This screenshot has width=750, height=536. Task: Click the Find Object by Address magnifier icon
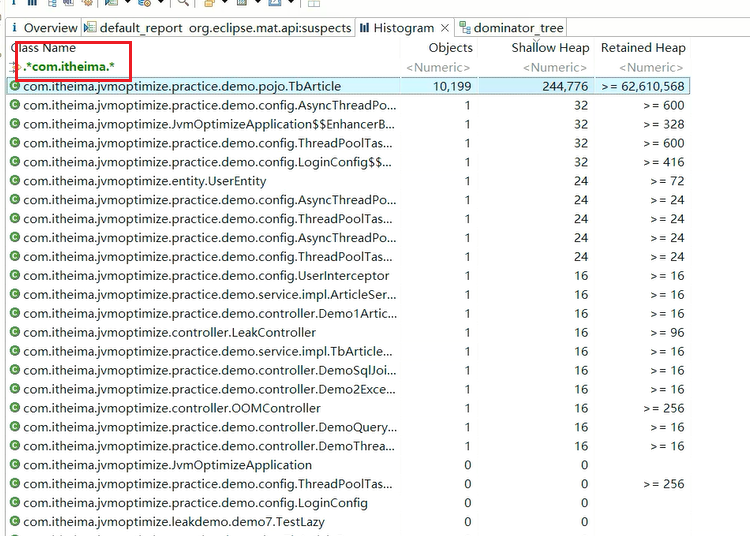pyautogui.click(x=183, y=3)
